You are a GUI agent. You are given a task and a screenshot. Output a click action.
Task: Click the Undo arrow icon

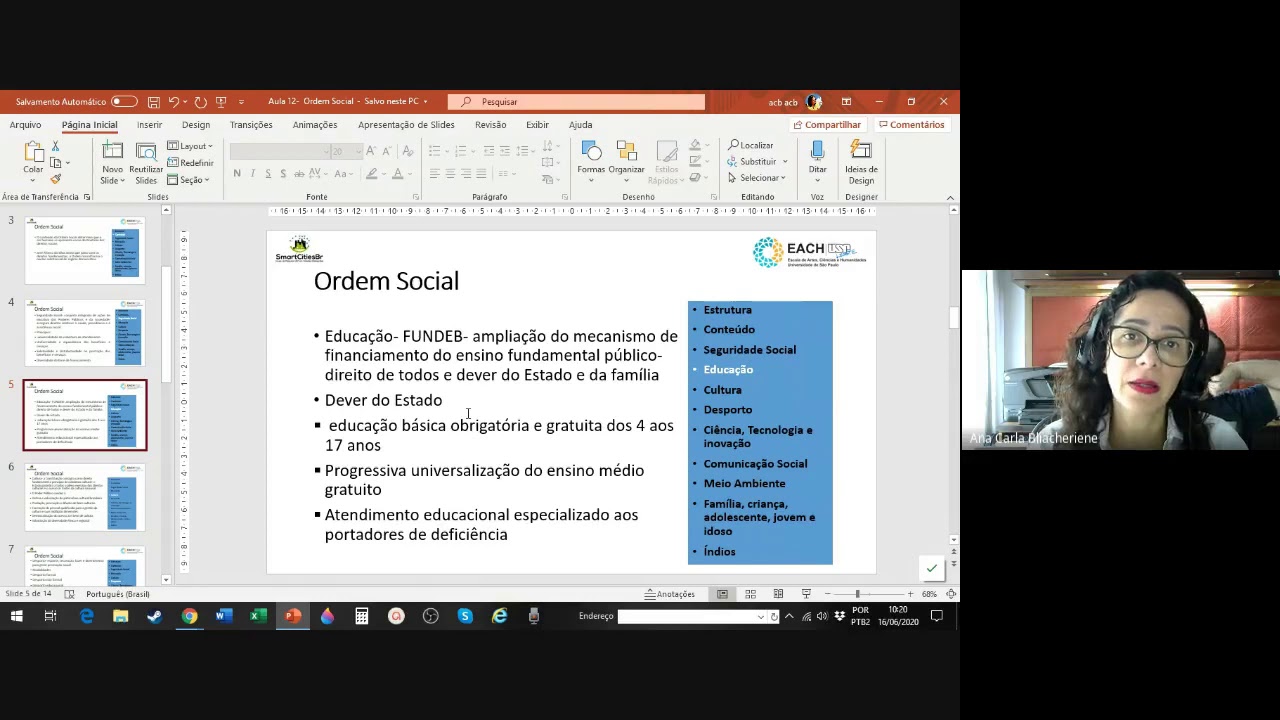tap(174, 102)
